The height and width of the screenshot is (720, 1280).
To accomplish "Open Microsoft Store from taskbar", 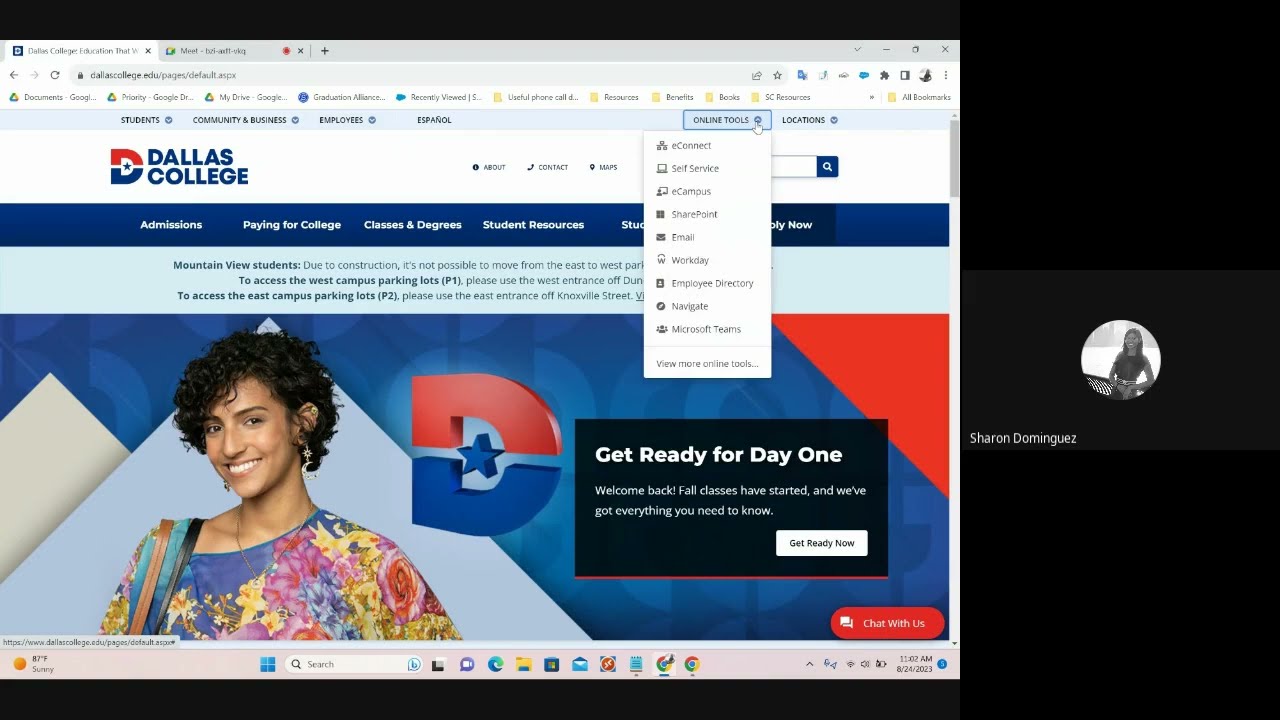I will pos(551,664).
